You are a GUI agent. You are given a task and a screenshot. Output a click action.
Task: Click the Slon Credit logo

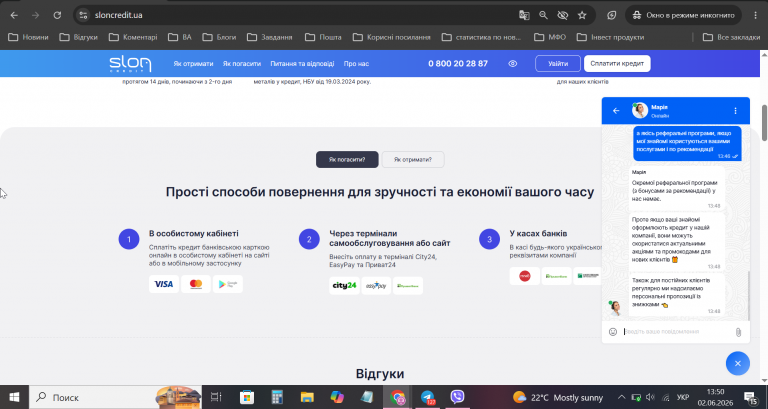pos(130,64)
